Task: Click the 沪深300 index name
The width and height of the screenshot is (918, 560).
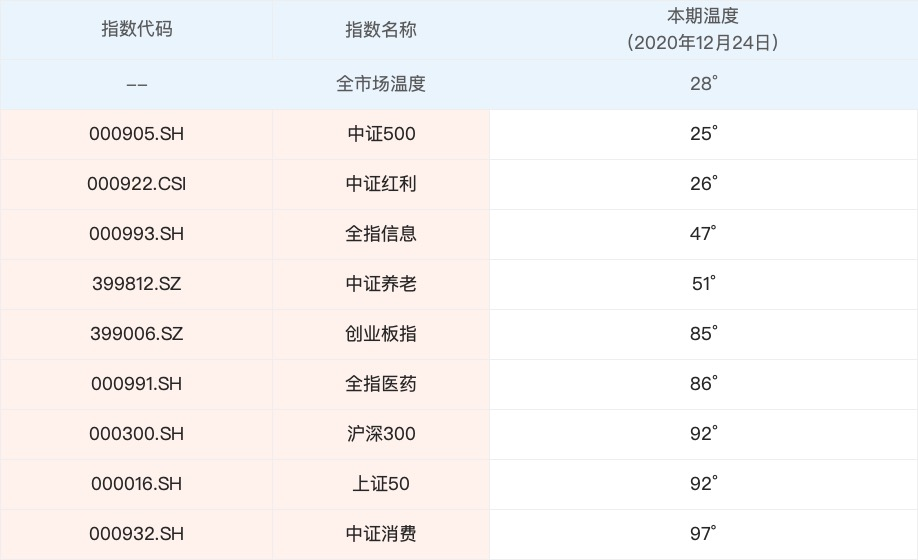Action: pos(381,434)
